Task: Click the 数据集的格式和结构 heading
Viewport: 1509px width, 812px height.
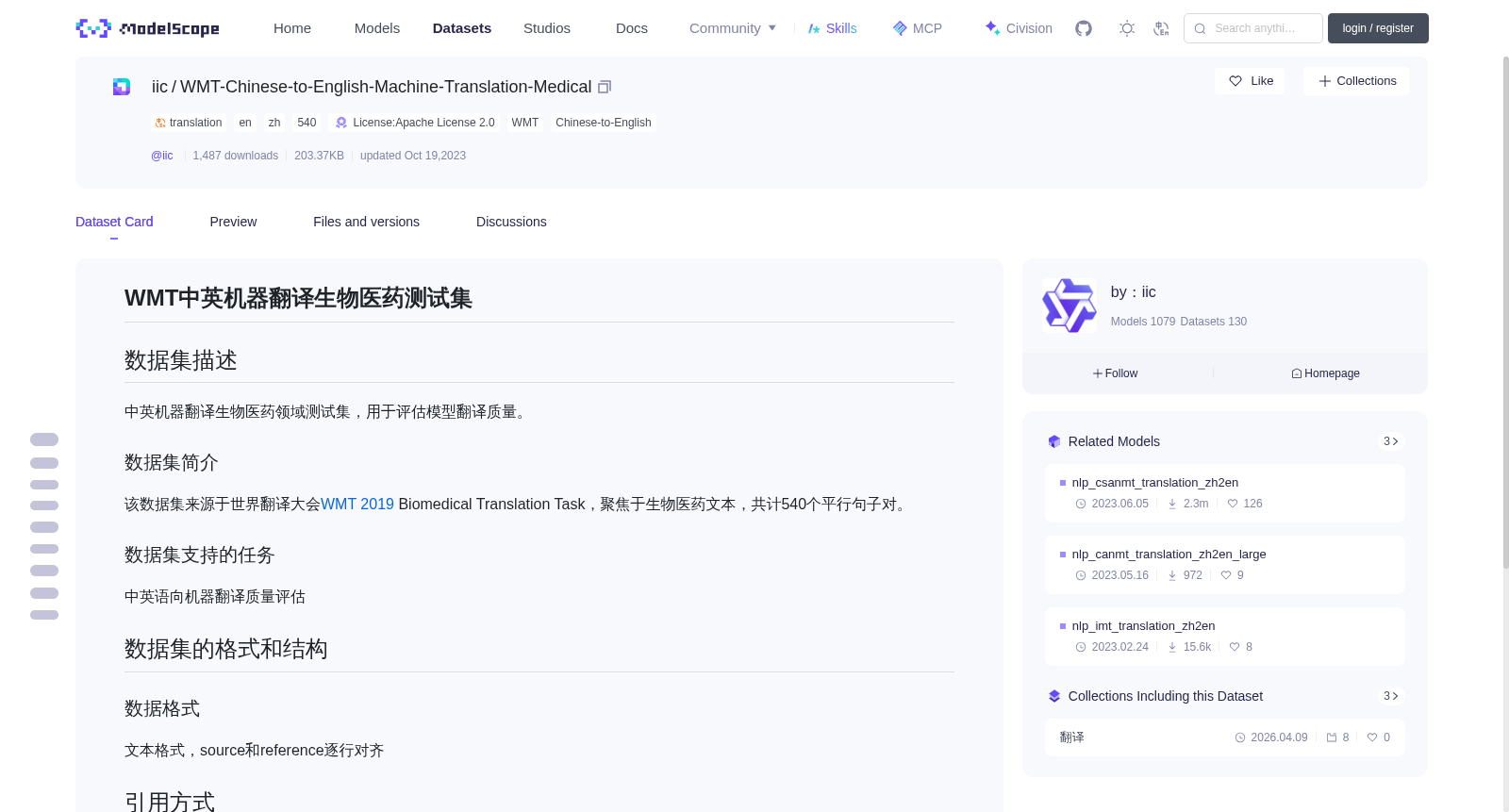Action: point(226,649)
